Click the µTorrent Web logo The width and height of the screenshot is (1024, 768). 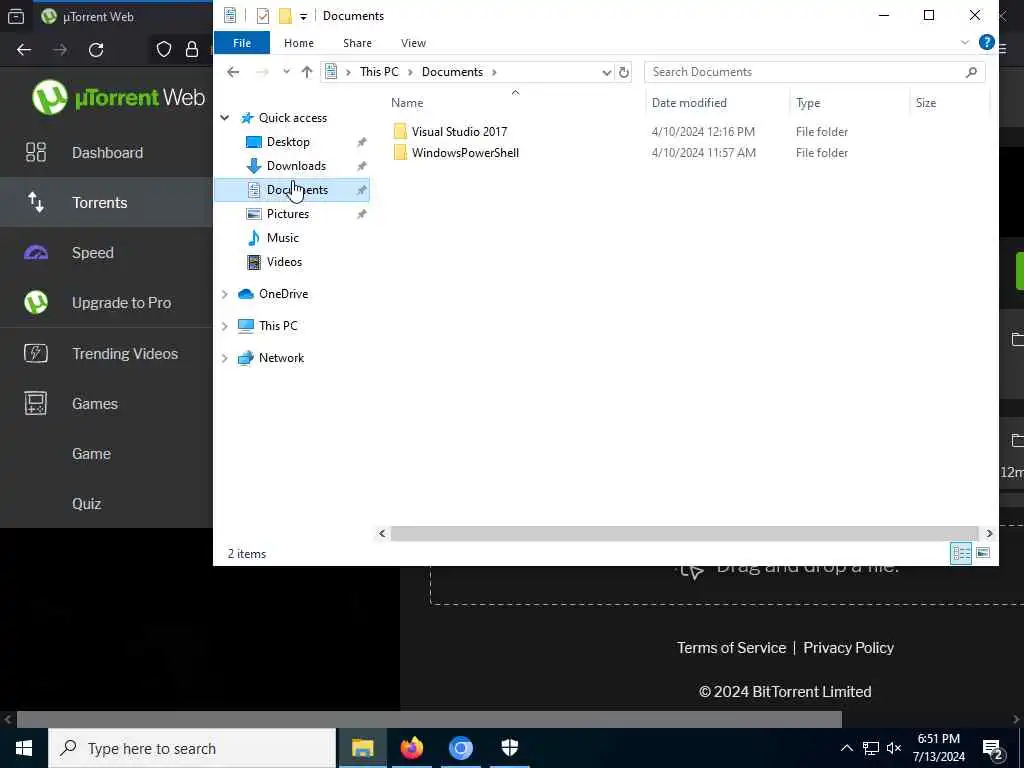pyautogui.click(x=118, y=97)
